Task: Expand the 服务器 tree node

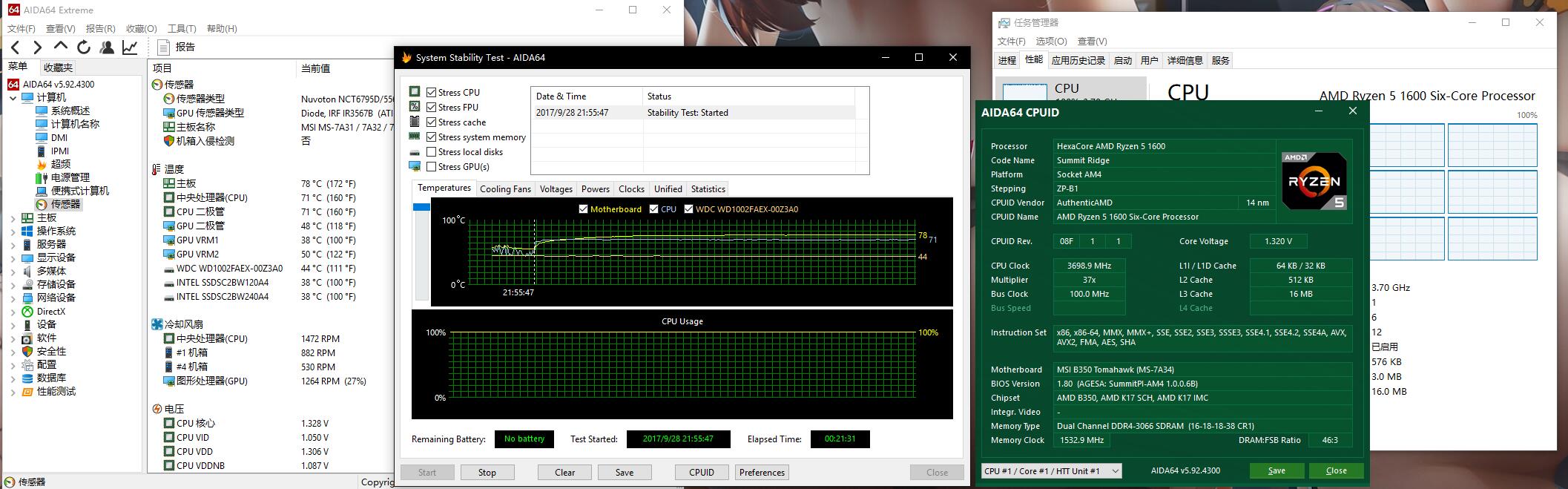Action: [x=13, y=245]
